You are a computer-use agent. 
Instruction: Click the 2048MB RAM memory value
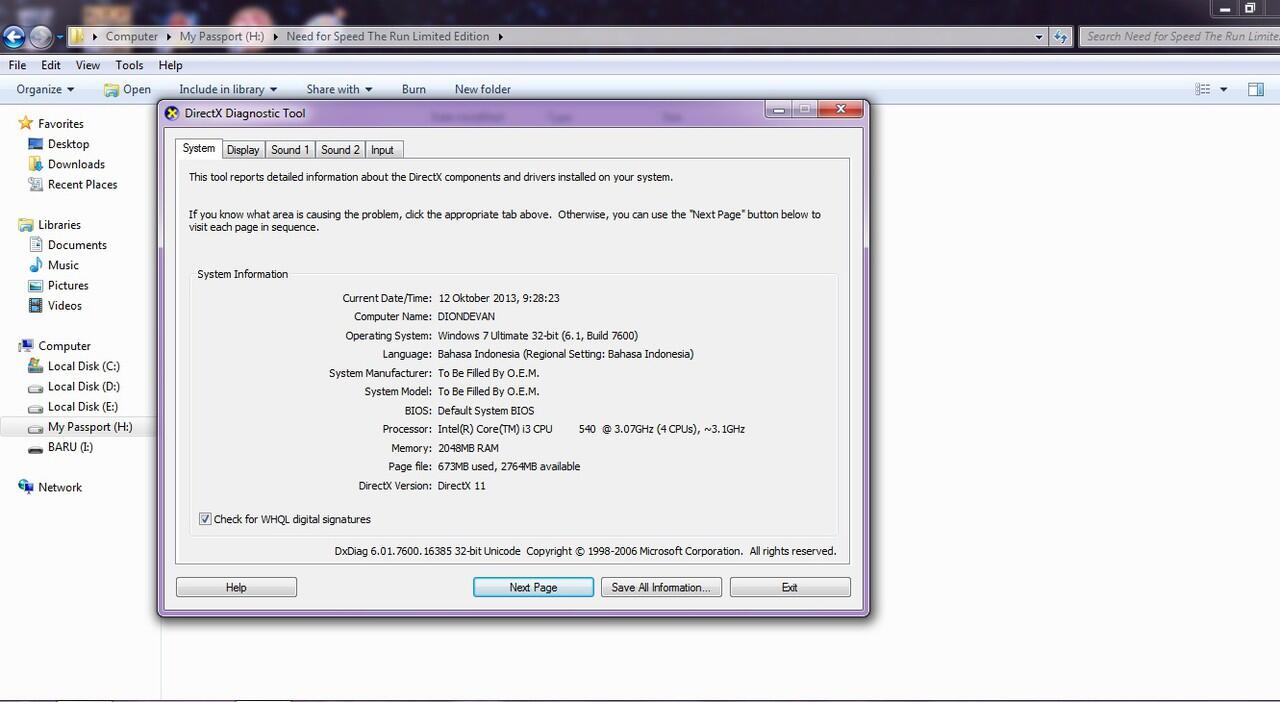(468, 448)
